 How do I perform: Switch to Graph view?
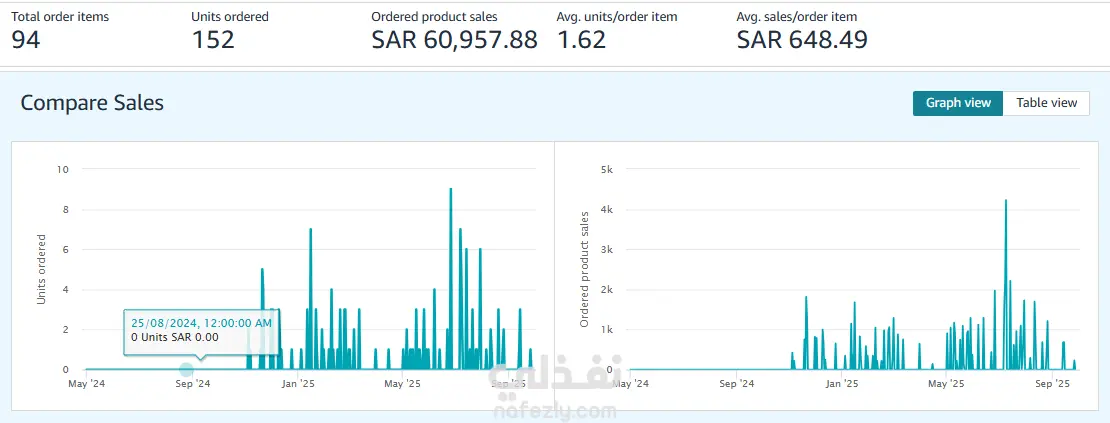(x=957, y=103)
